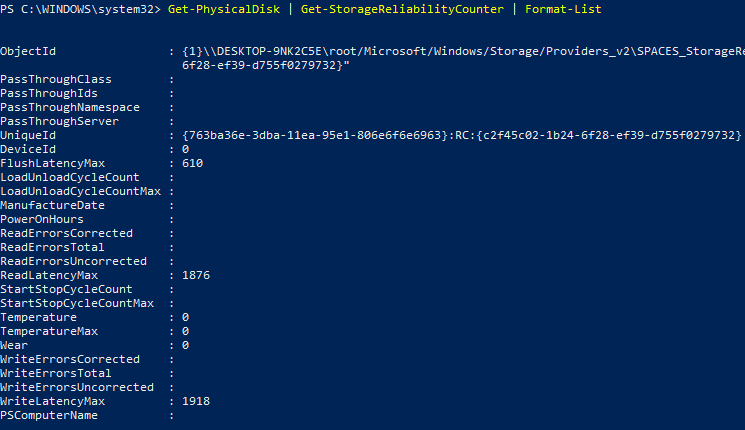Viewport: 745px width, 430px height.
Task: Click the ReadErrorsTotal property label
Action: 52,248
